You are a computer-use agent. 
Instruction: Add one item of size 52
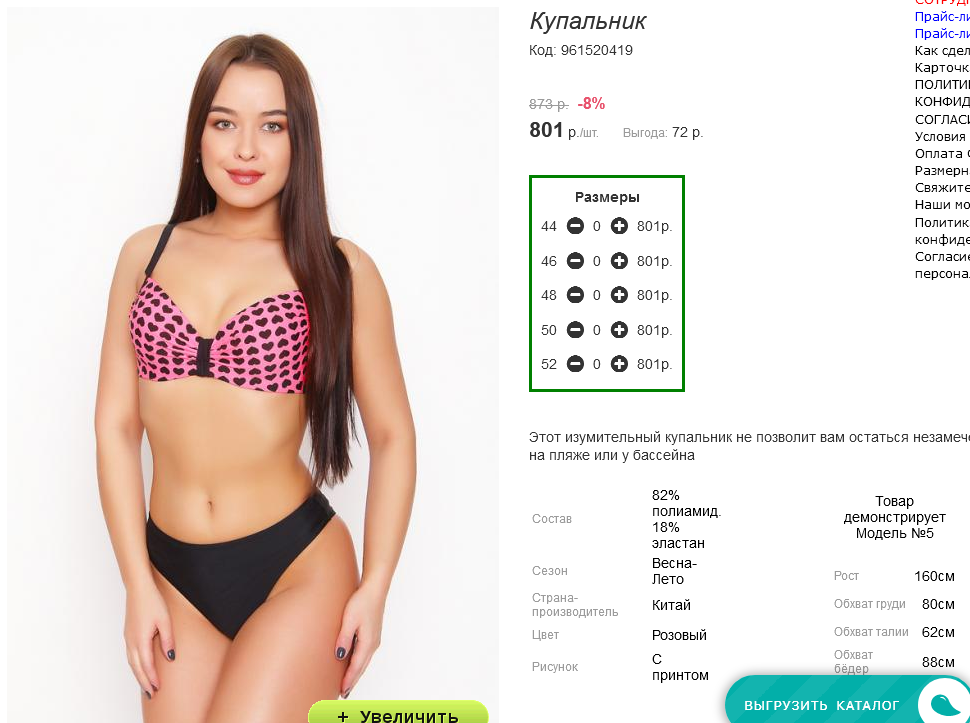[619, 364]
